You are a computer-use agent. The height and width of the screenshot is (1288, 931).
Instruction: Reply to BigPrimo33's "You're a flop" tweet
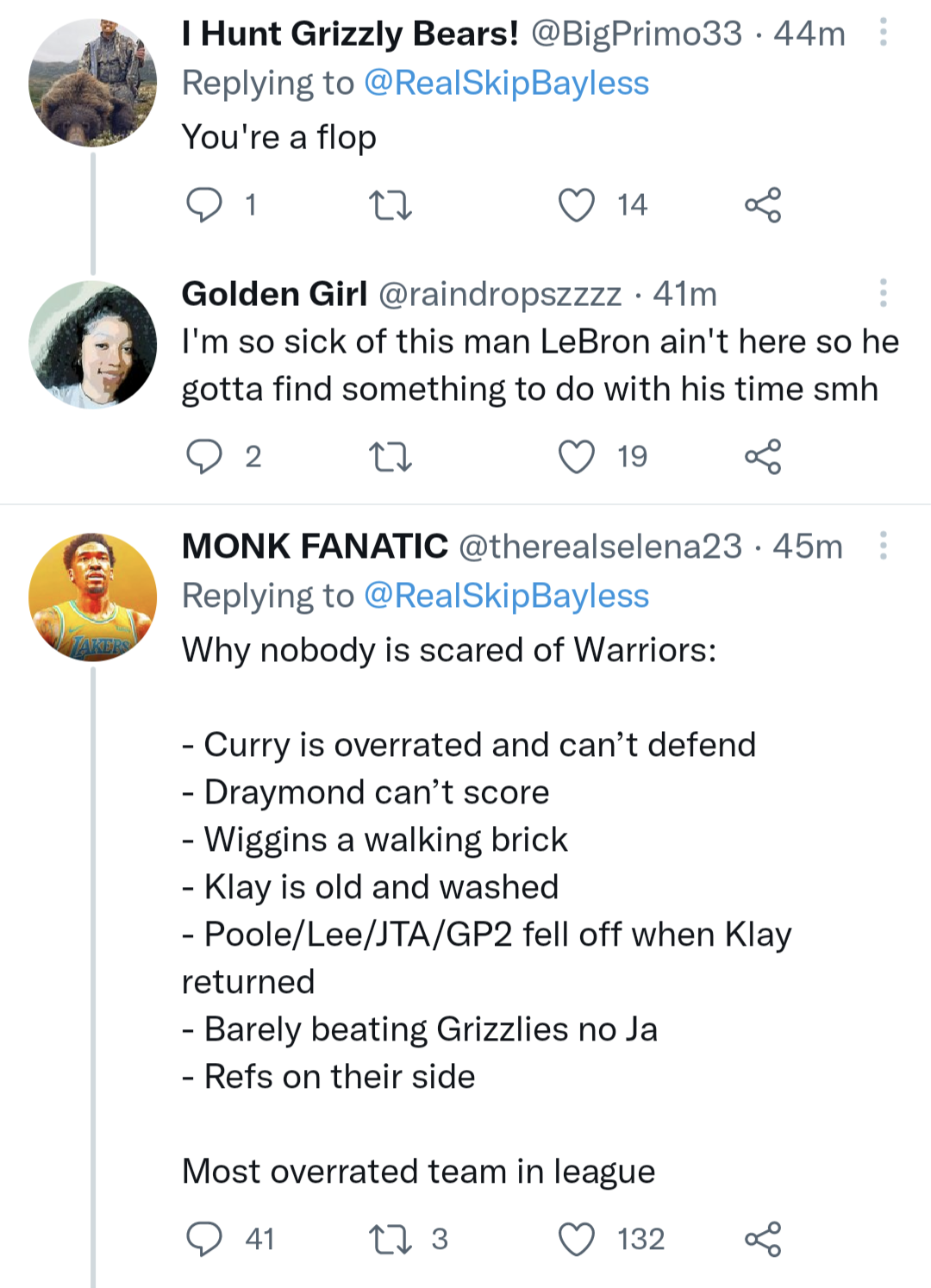tap(204, 205)
